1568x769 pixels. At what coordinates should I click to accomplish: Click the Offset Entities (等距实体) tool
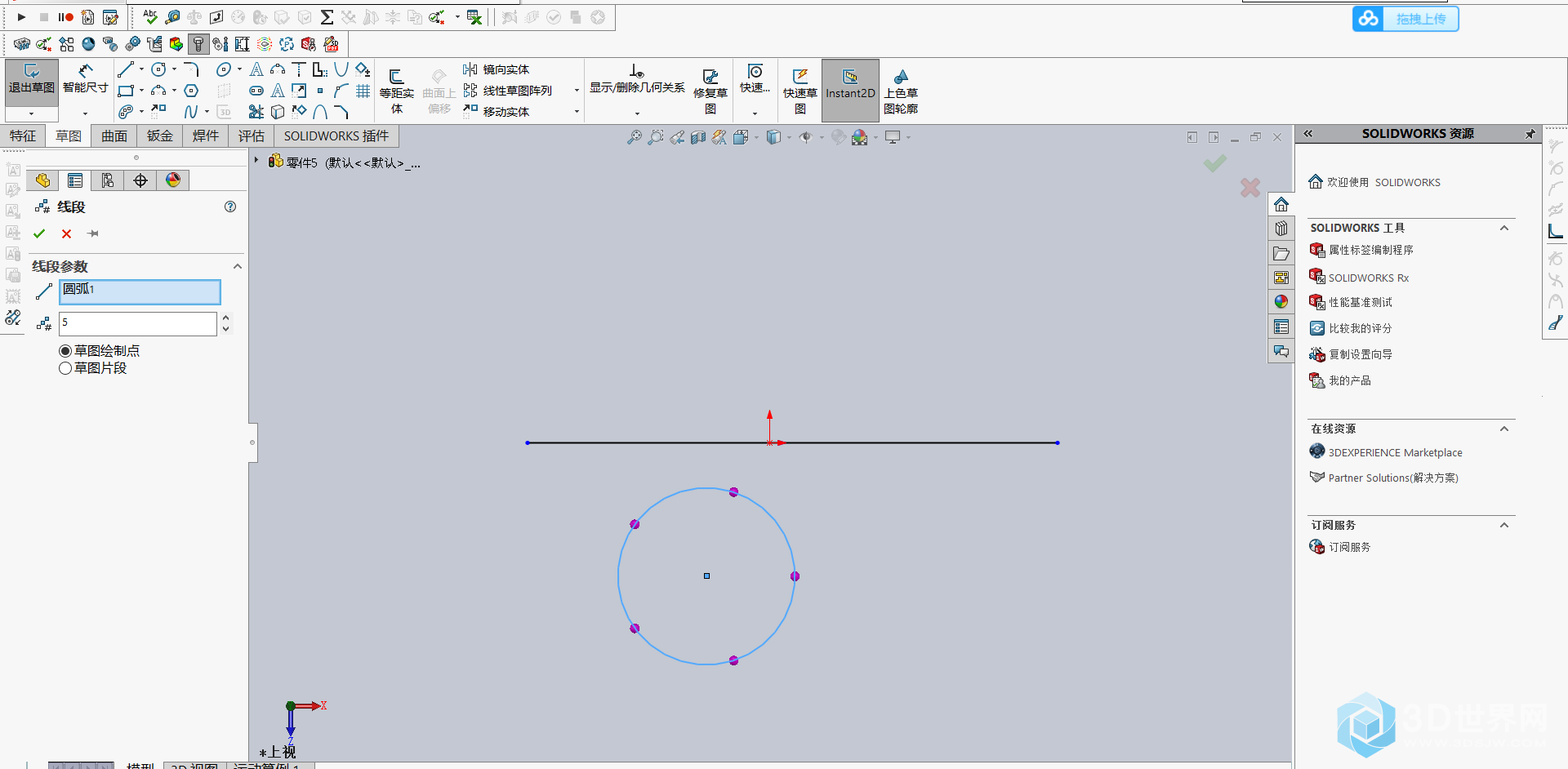397,91
